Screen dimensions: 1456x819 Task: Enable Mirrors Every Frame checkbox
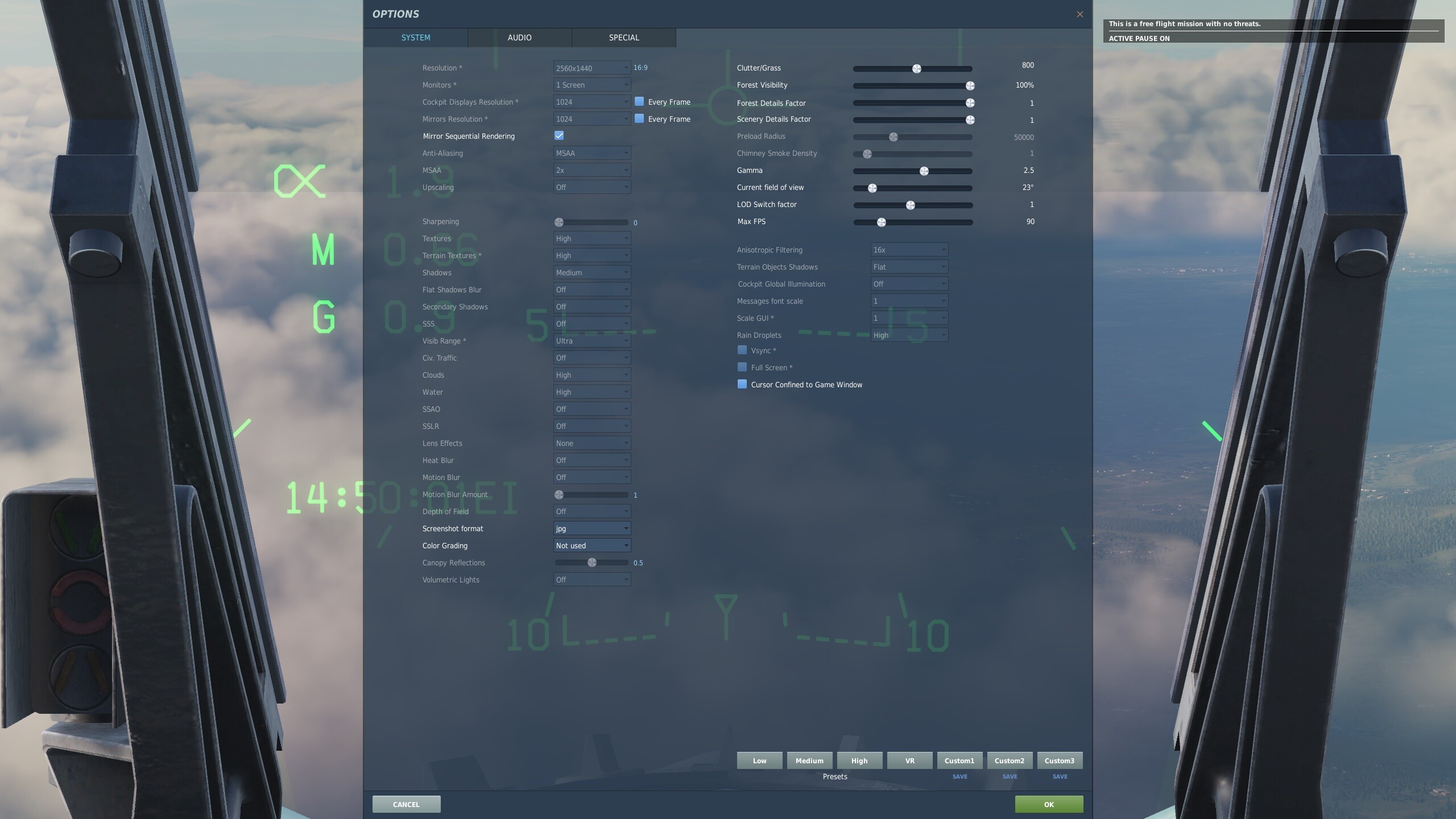click(639, 118)
